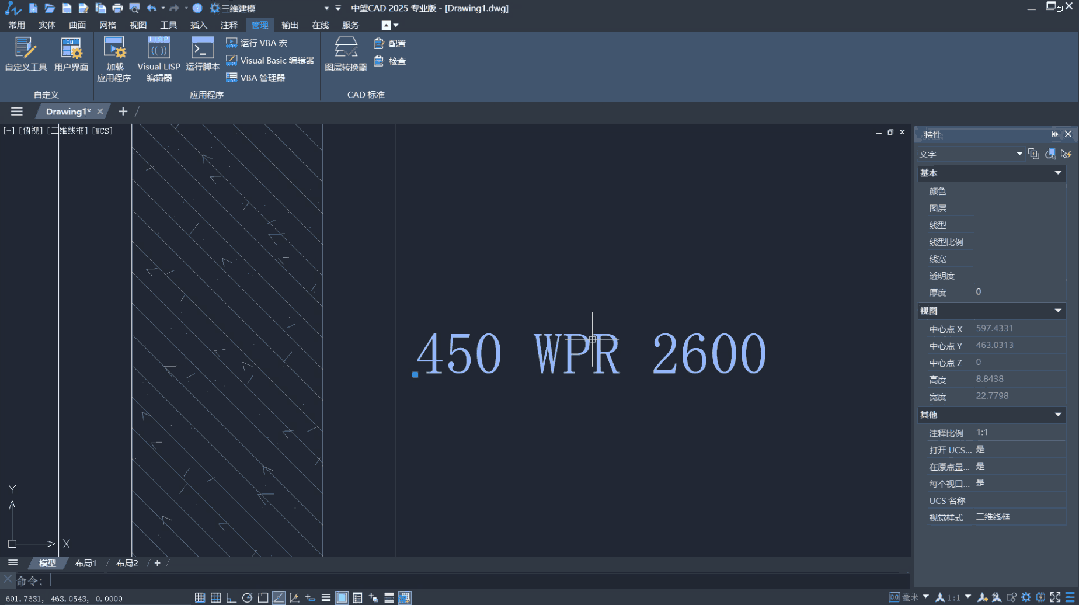Toggle ortho mode in the status bar
This screenshot has height=605, width=1079.
(232, 598)
